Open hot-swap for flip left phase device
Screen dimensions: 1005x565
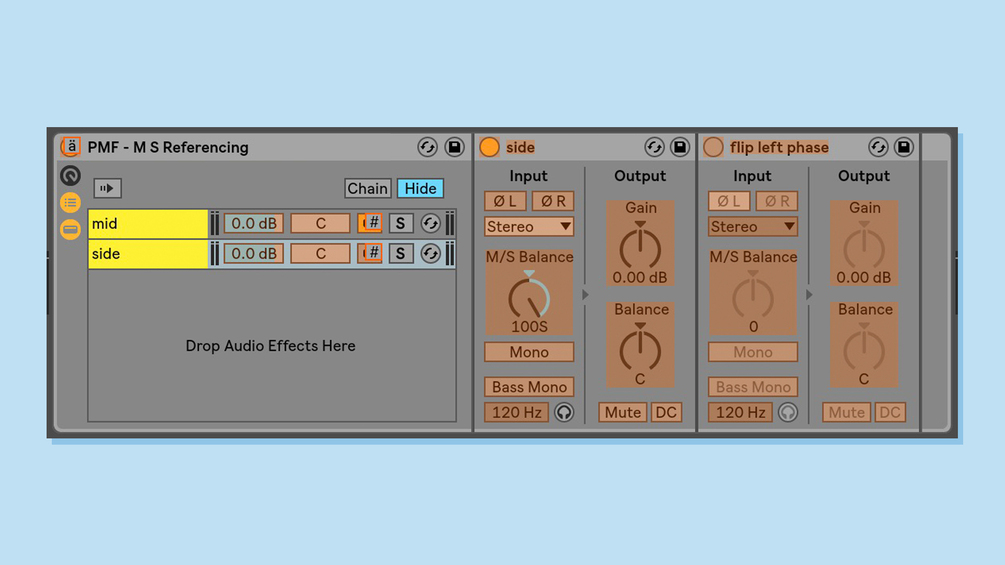click(x=878, y=147)
